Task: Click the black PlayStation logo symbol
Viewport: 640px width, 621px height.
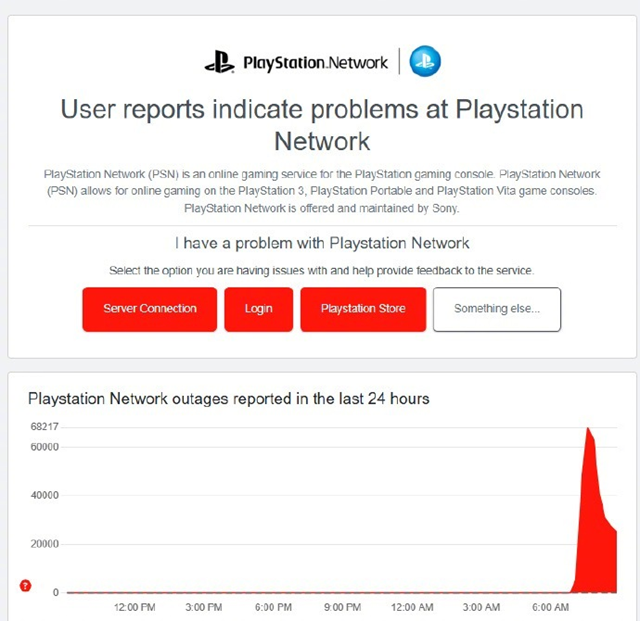Action: click(219, 62)
